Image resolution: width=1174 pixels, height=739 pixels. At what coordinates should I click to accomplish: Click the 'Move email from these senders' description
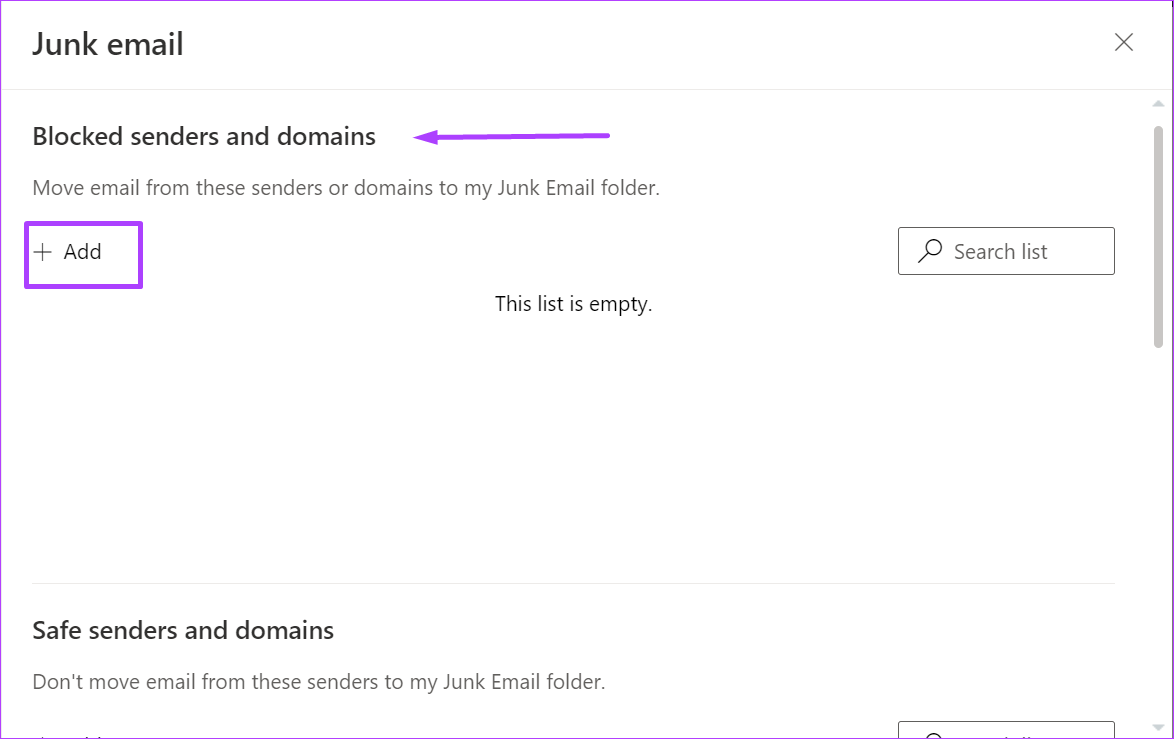tap(346, 187)
